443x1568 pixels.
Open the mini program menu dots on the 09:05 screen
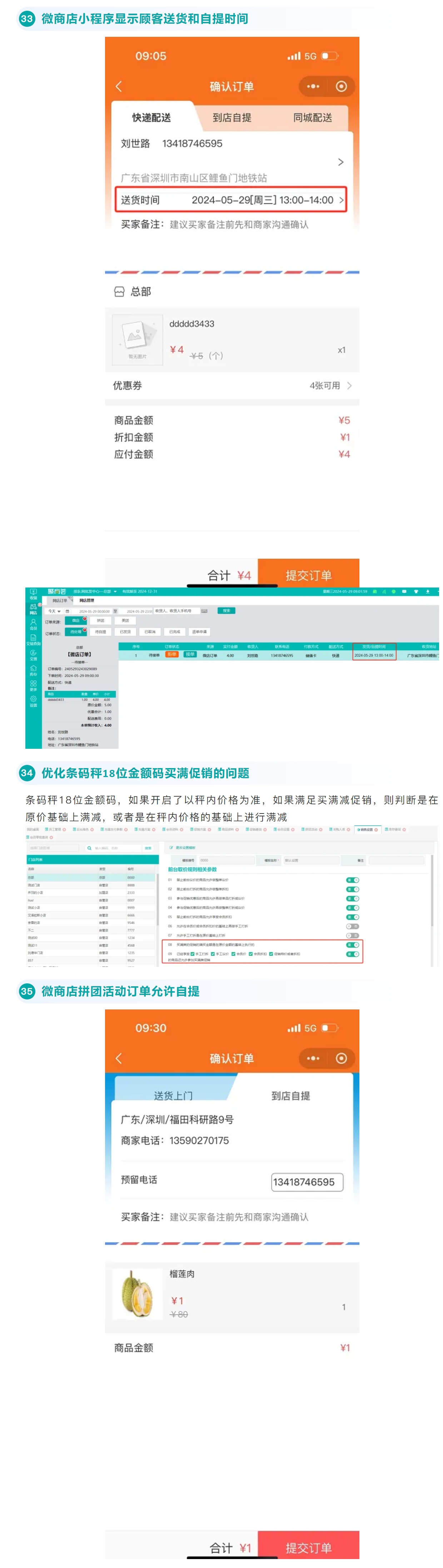[x=313, y=87]
